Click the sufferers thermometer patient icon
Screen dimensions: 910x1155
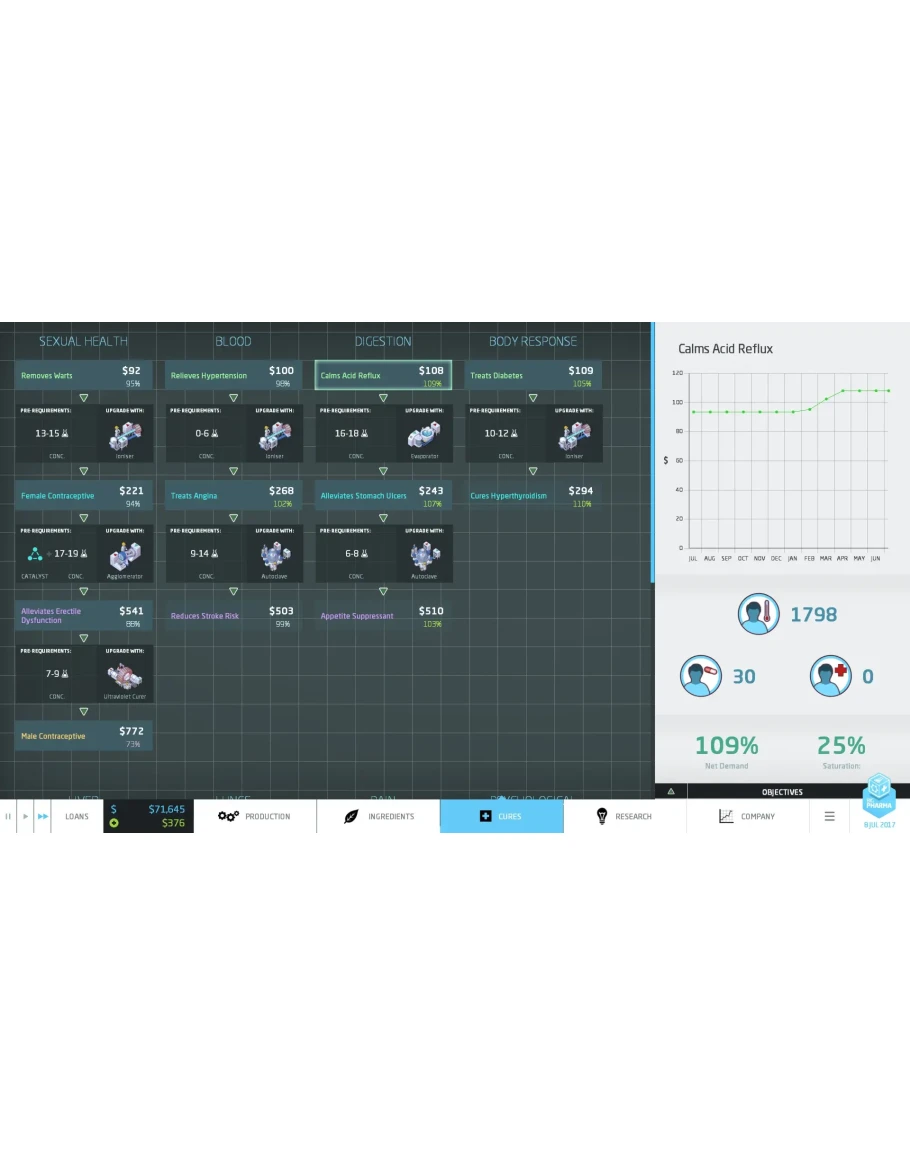point(758,614)
